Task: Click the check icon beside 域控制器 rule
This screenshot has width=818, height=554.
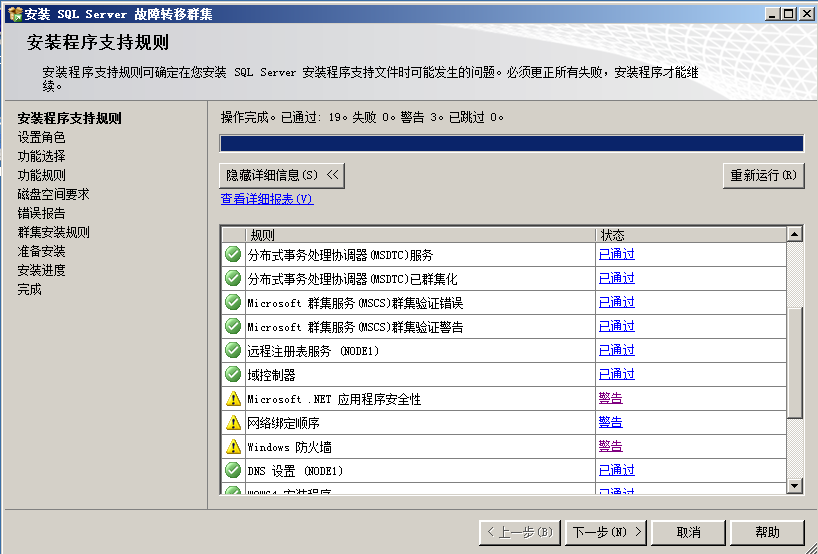Action: [x=233, y=374]
